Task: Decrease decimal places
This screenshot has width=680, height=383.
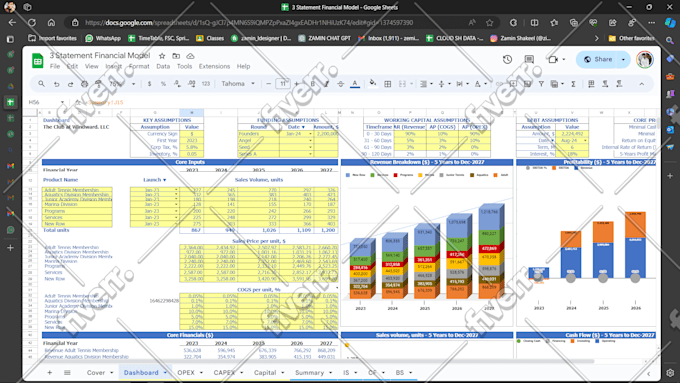Action: pos(177,84)
